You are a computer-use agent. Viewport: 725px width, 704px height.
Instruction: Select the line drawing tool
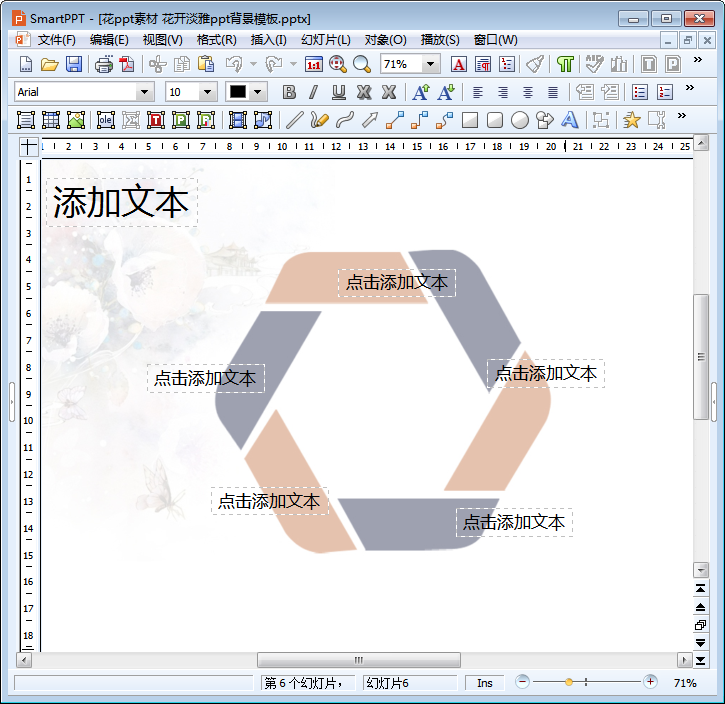coord(294,120)
